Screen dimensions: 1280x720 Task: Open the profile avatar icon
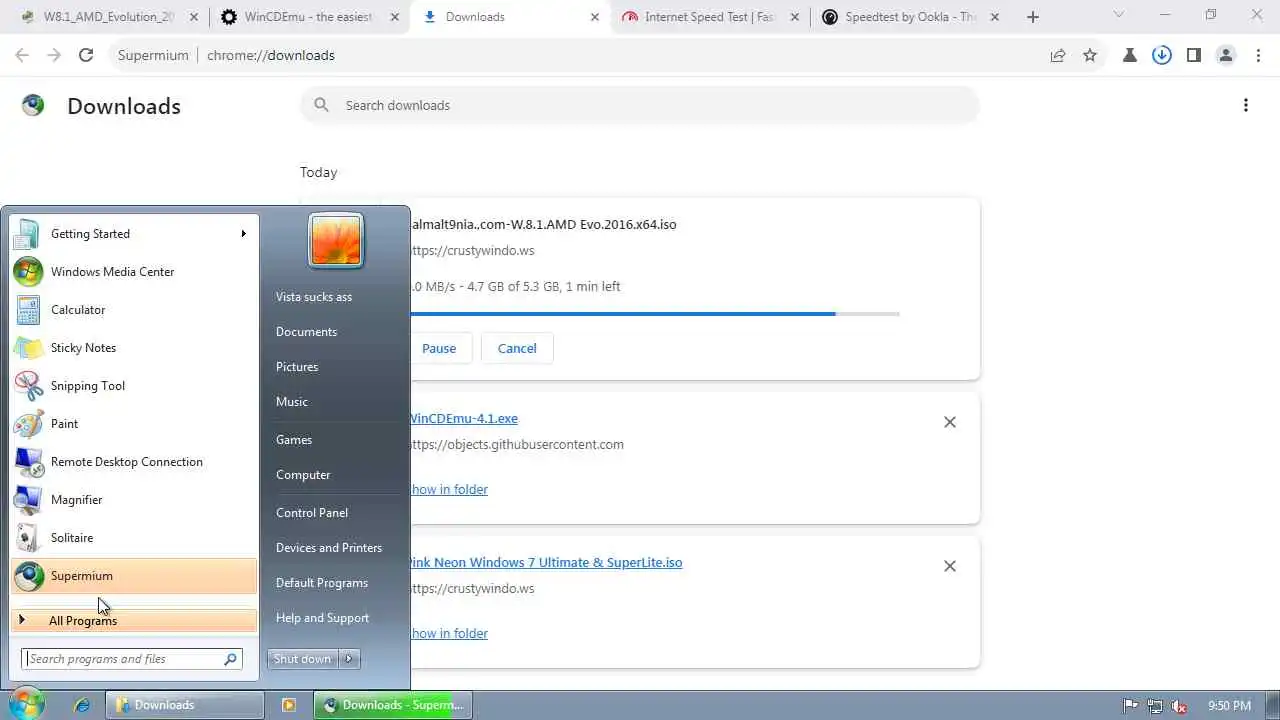point(1226,55)
